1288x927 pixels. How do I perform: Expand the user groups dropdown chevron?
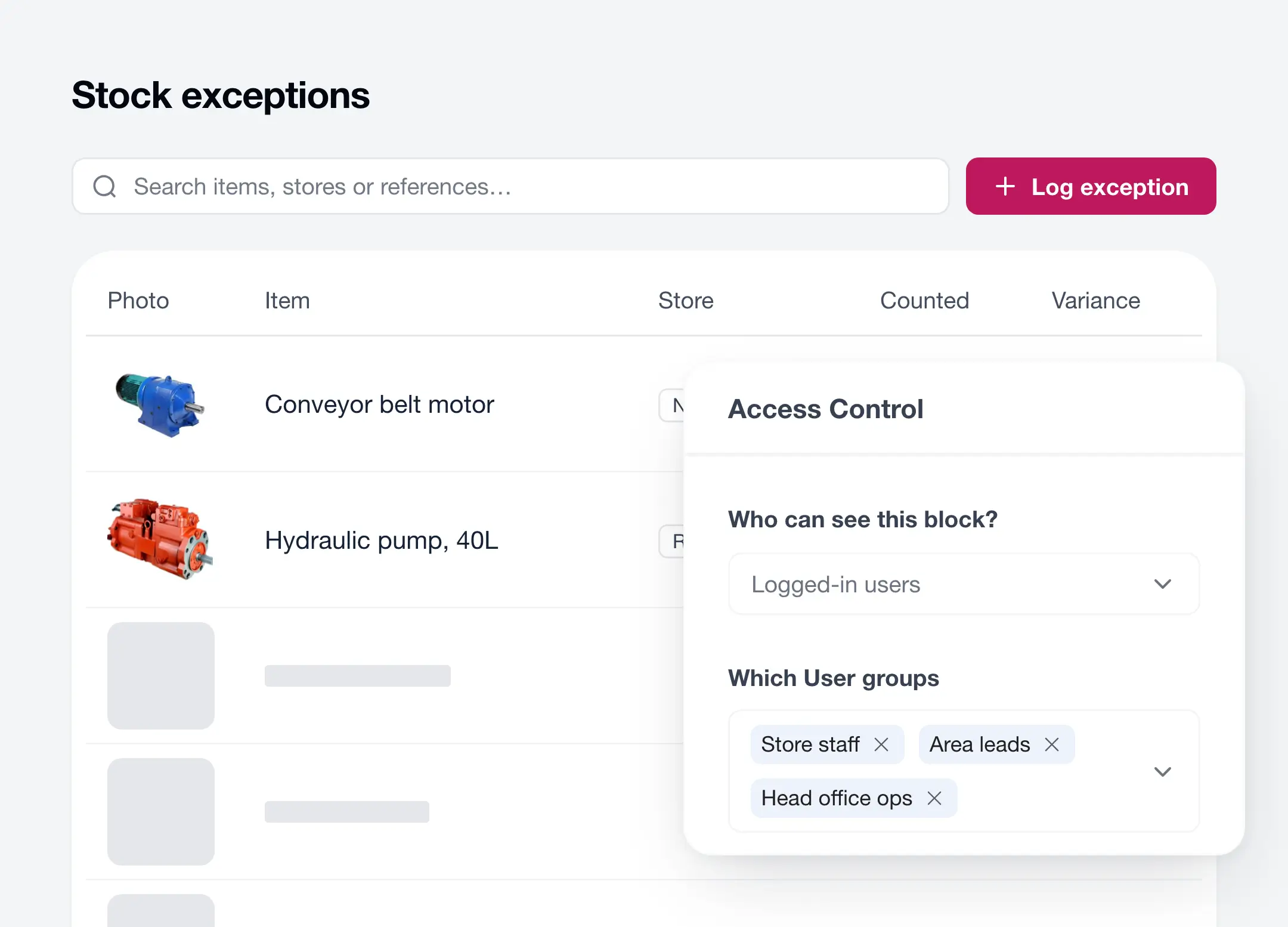1163,771
